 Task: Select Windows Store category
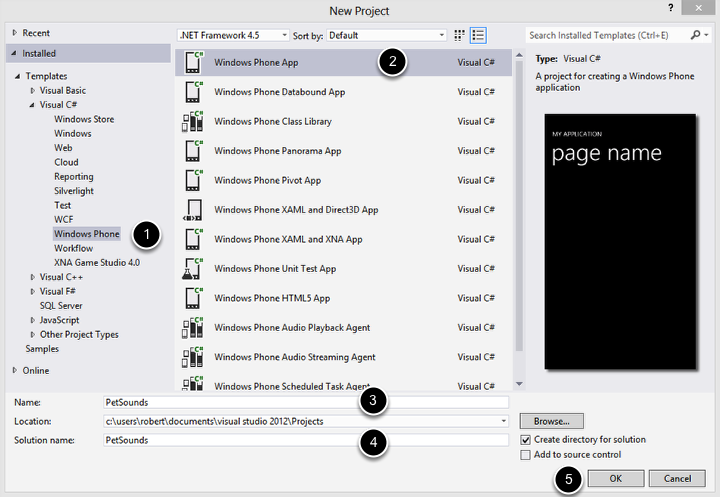84,119
